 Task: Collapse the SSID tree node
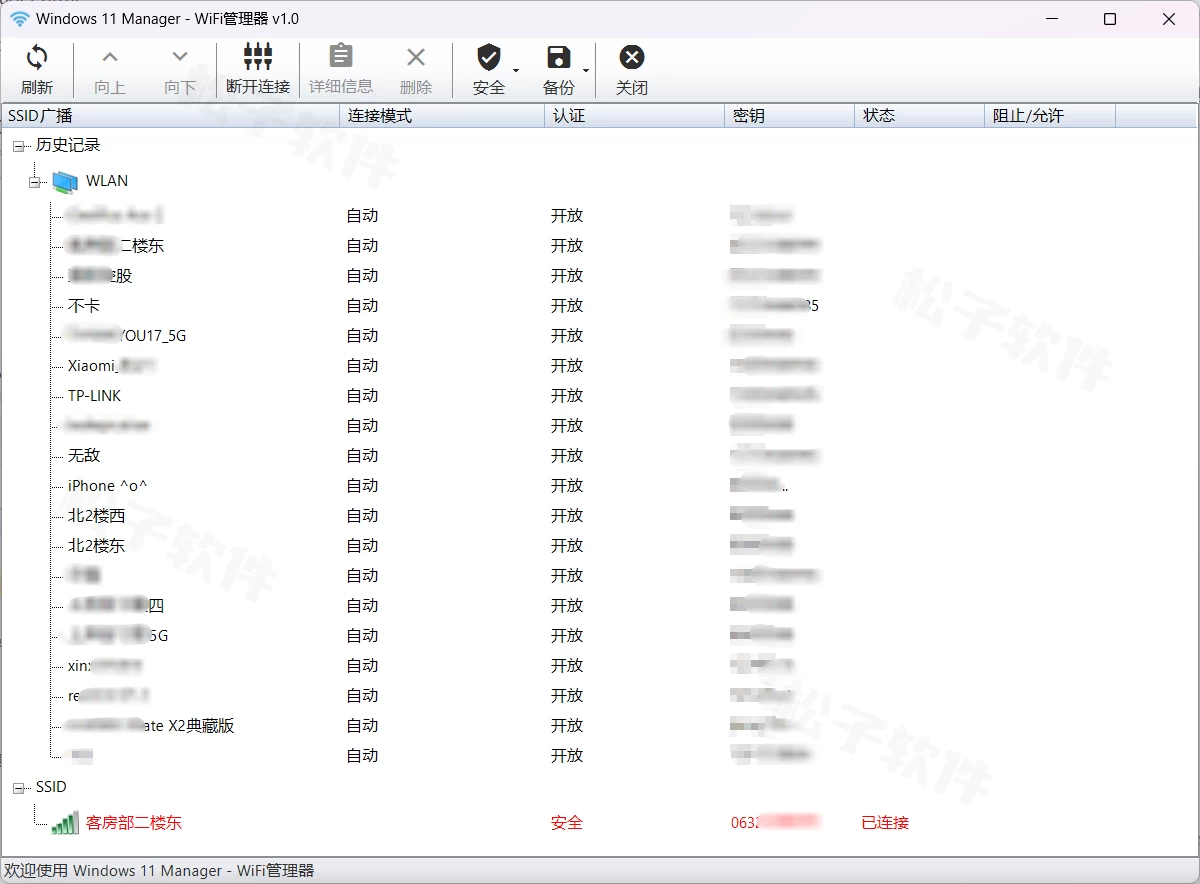pyautogui.click(x=19, y=788)
